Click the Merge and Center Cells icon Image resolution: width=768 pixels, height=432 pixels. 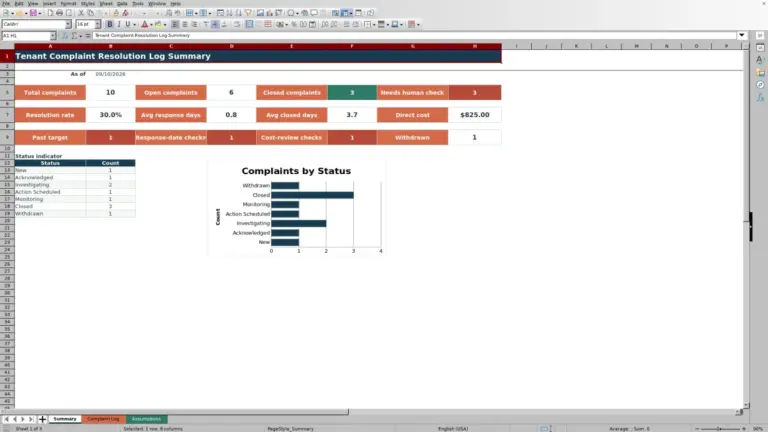point(249,24)
